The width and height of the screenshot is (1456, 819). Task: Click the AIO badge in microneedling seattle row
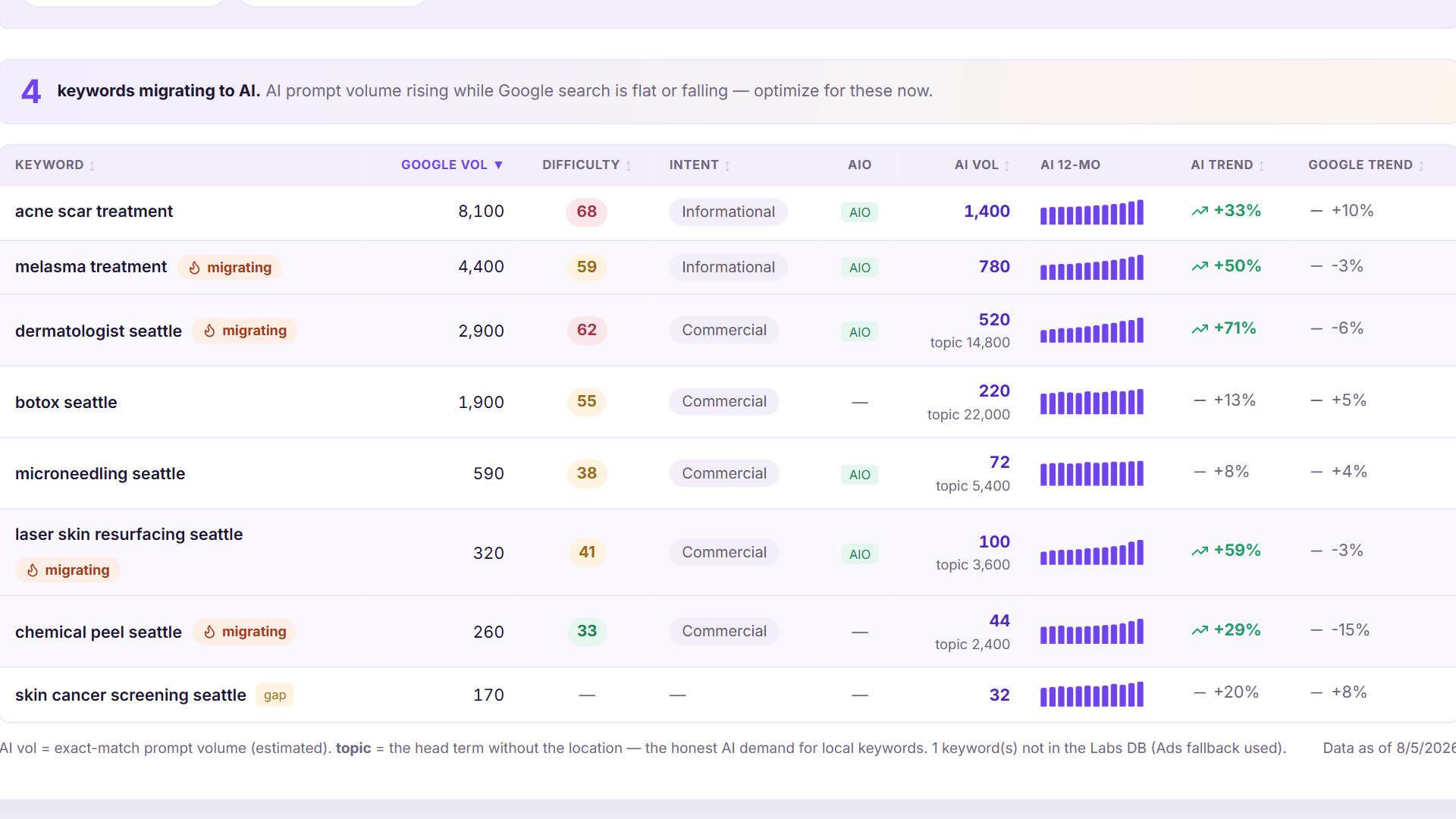coord(859,475)
